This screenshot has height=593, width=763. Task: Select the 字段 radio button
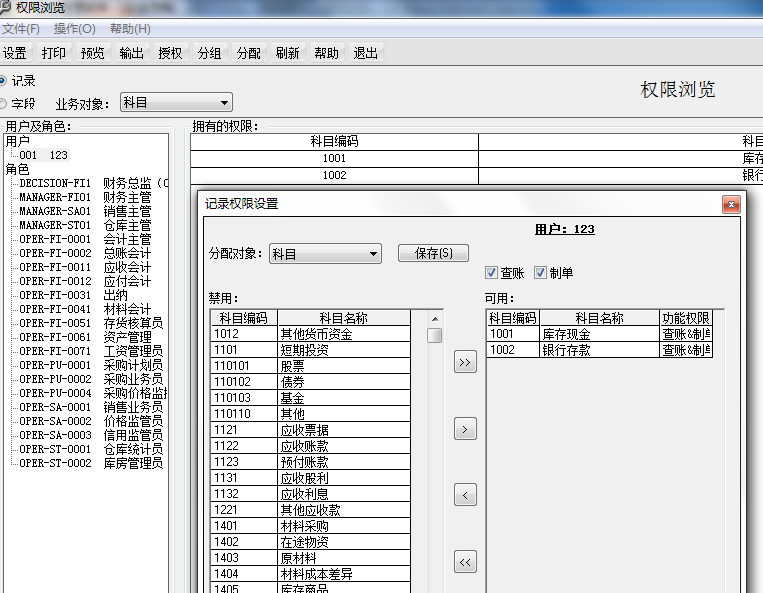3,103
